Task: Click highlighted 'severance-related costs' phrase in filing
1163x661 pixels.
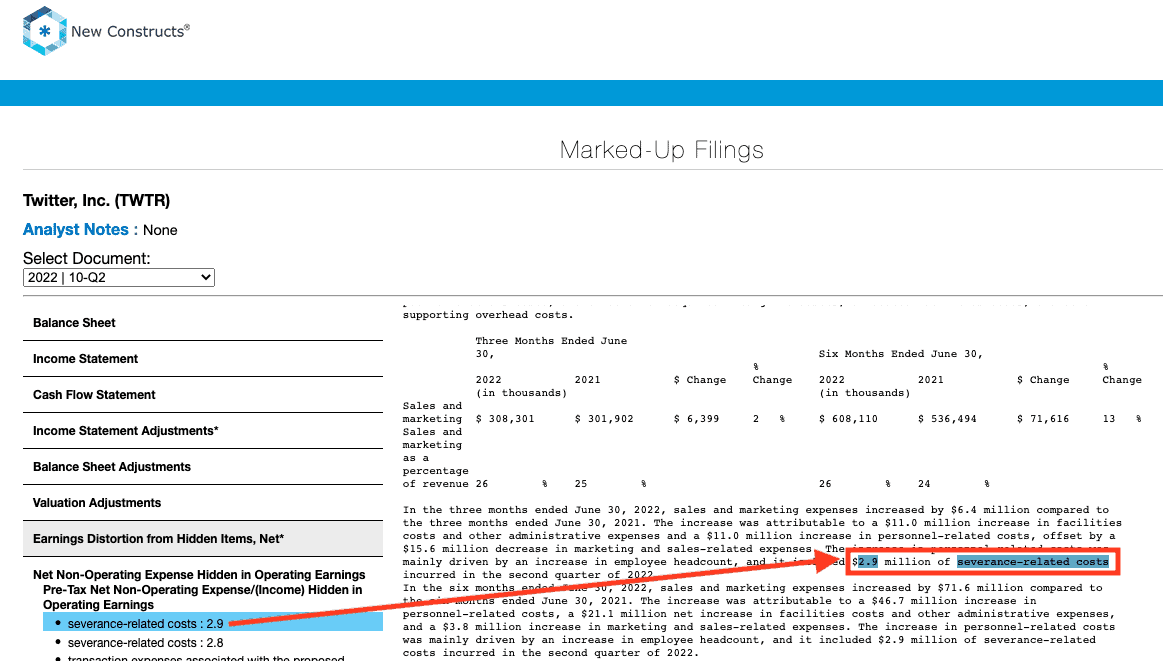Action: tap(1032, 562)
